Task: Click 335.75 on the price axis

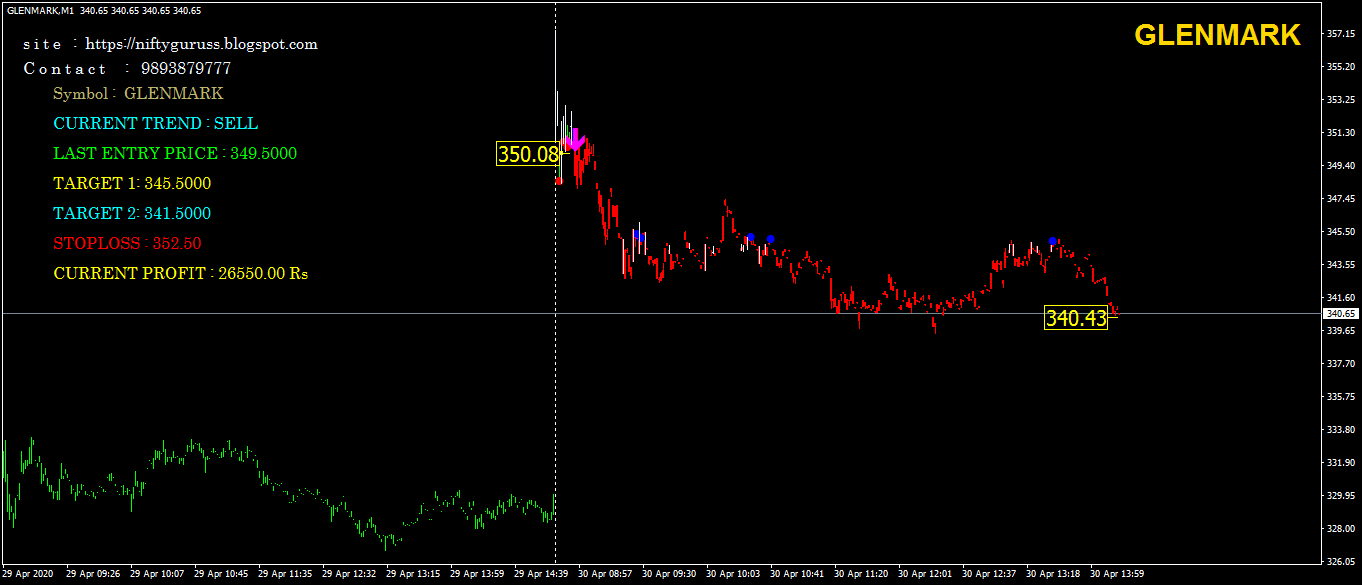Action: (x=1340, y=397)
